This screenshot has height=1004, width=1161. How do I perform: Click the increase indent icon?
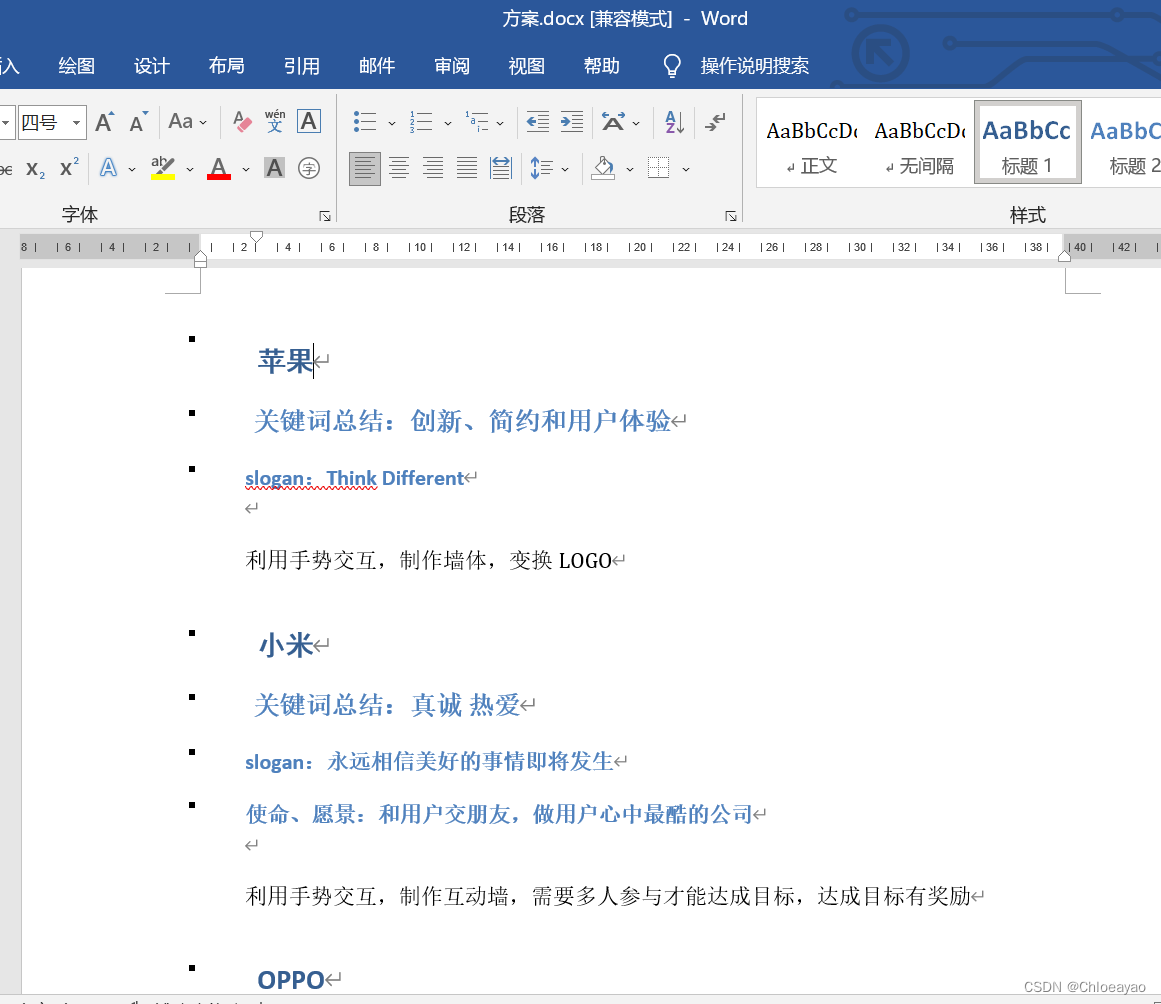[x=572, y=121]
